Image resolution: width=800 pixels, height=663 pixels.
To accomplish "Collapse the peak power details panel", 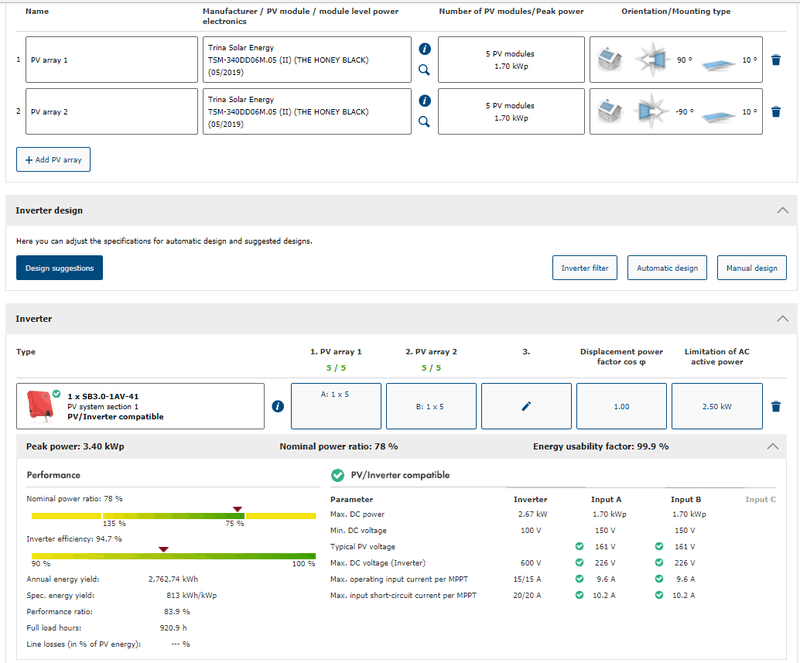I will (x=771, y=446).
